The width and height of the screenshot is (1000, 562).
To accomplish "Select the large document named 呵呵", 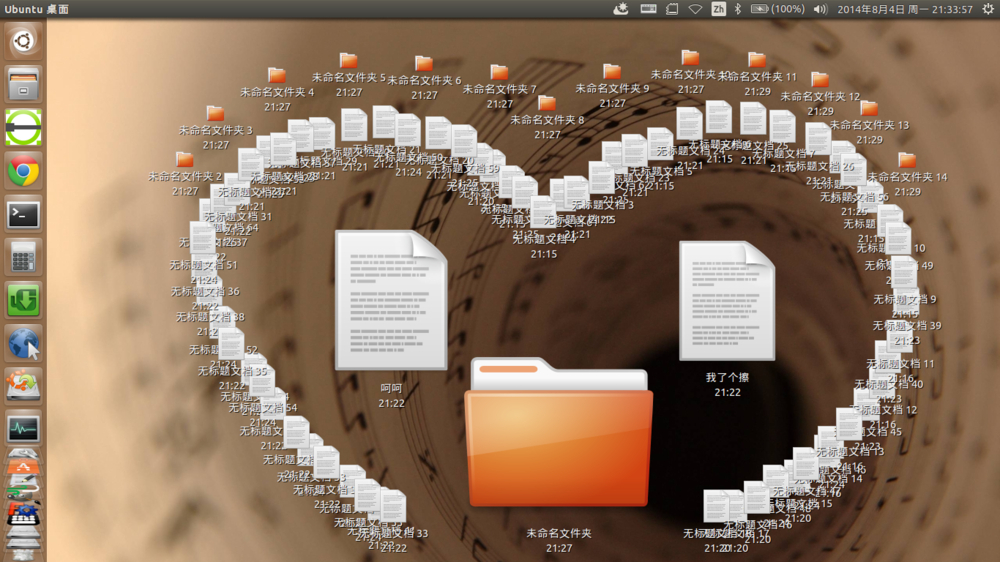I will point(390,299).
